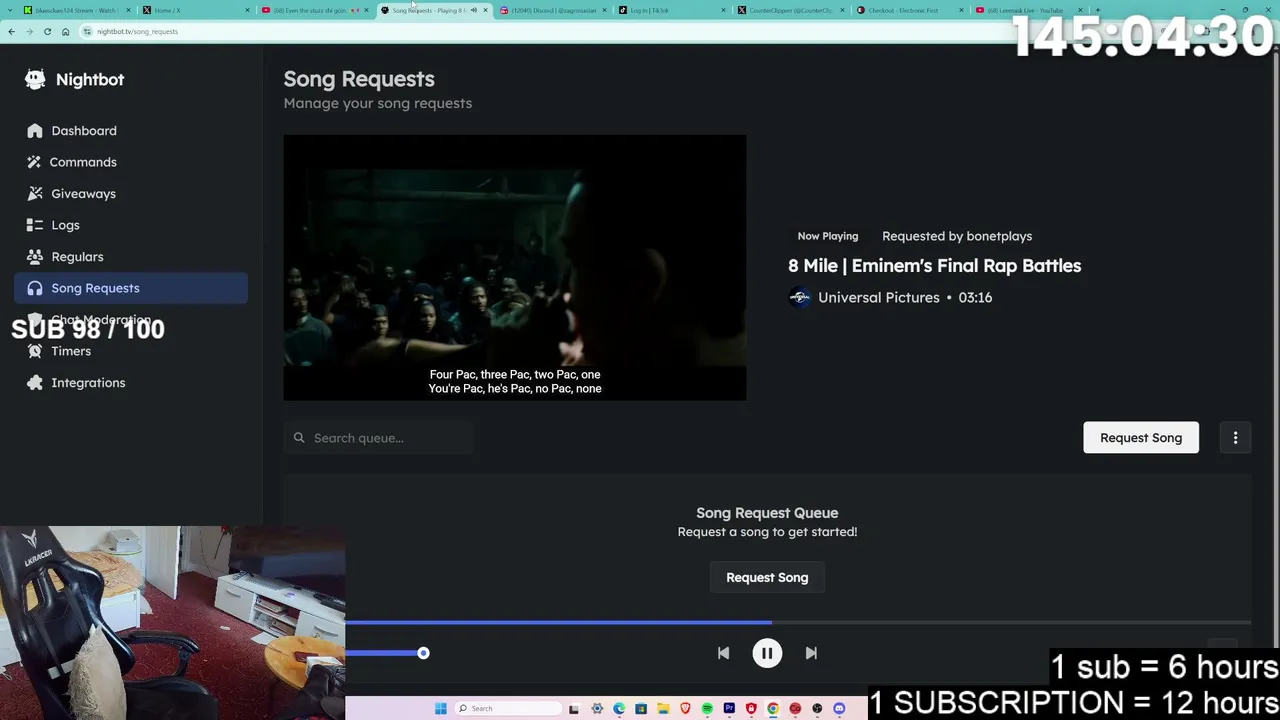The height and width of the screenshot is (720, 1280).
Task: Click the Giveaways party popper icon
Action: click(x=35, y=193)
